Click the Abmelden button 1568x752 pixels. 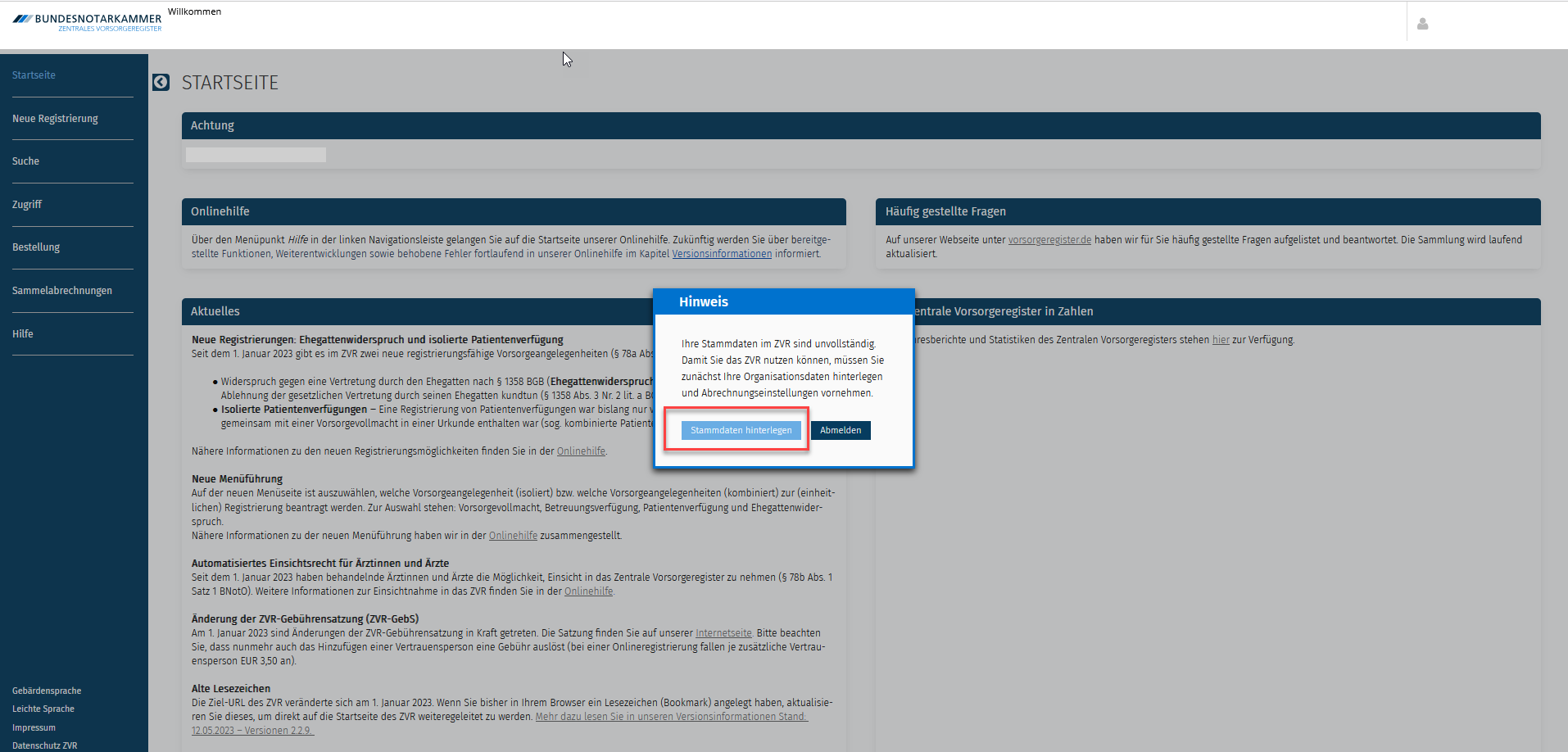click(x=841, y=430)
